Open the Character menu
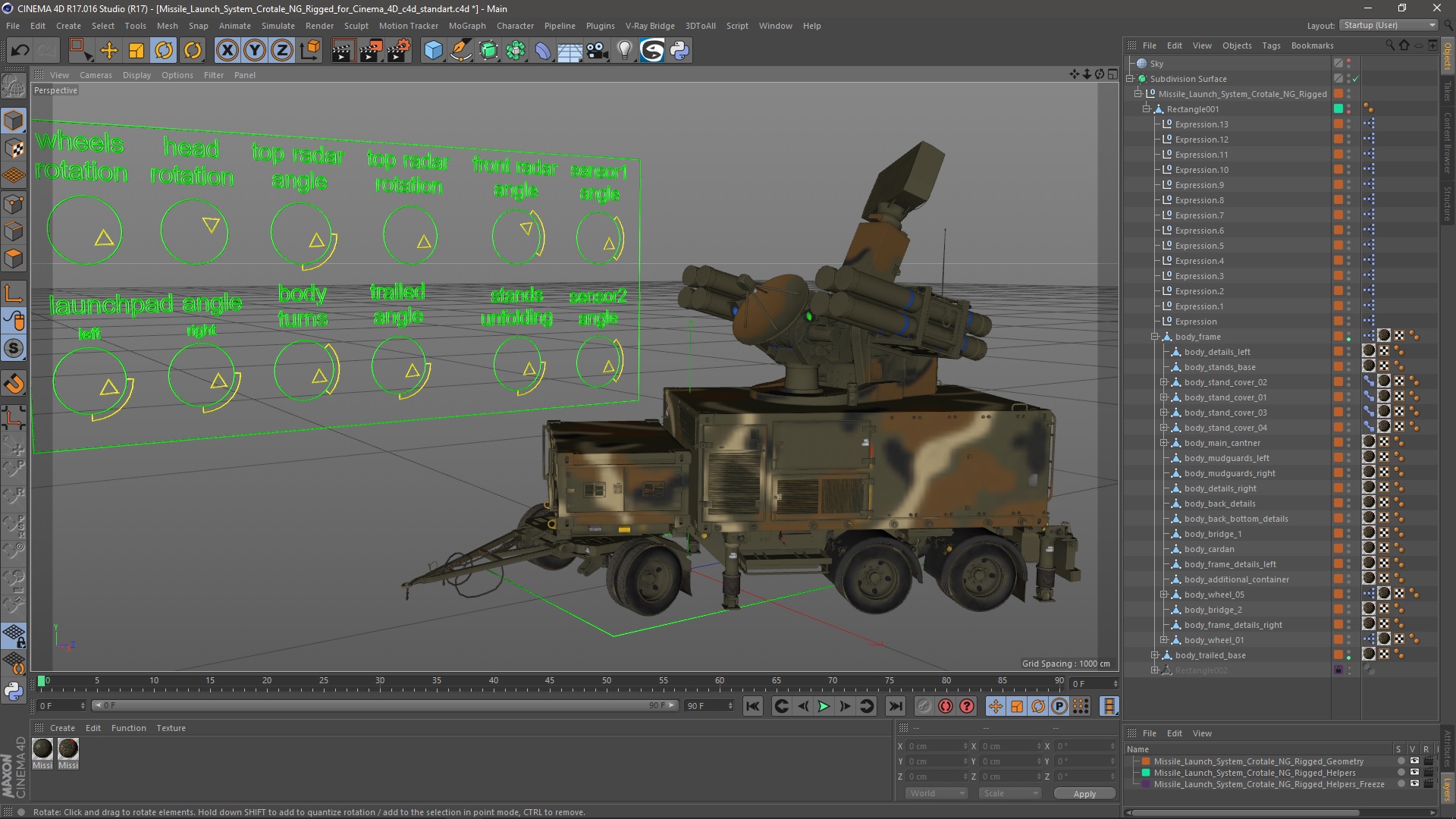Viewport: 1456px width, 819px height. pyautogui.click(x=515, y=26)
